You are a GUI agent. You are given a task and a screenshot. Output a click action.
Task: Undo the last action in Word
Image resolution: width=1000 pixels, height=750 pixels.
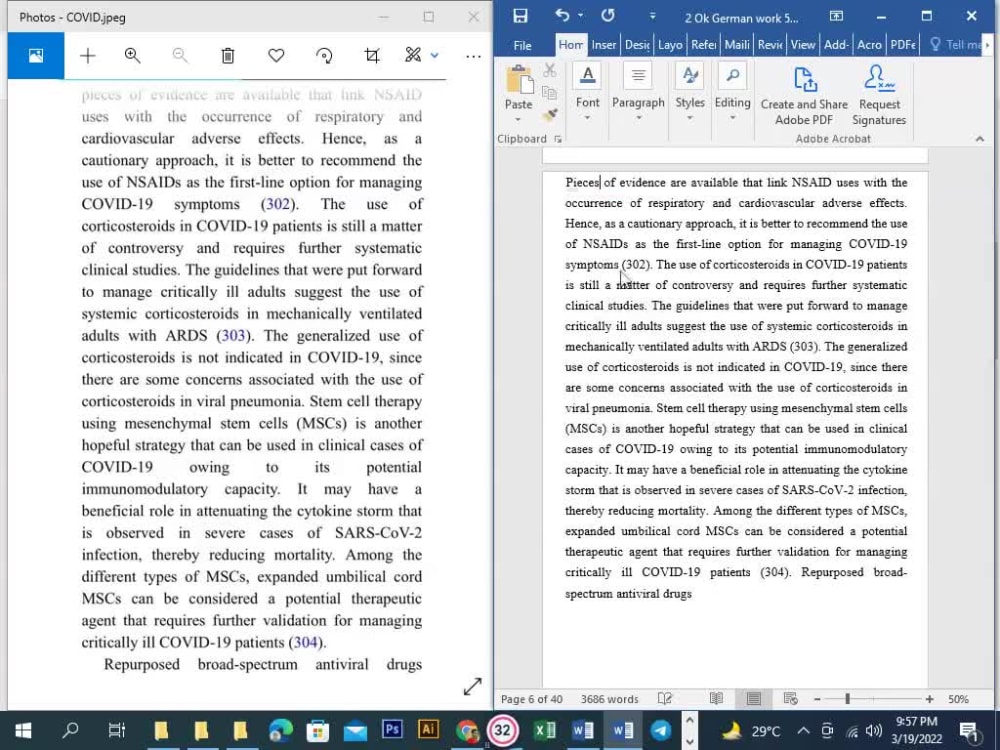click(562, 15)
